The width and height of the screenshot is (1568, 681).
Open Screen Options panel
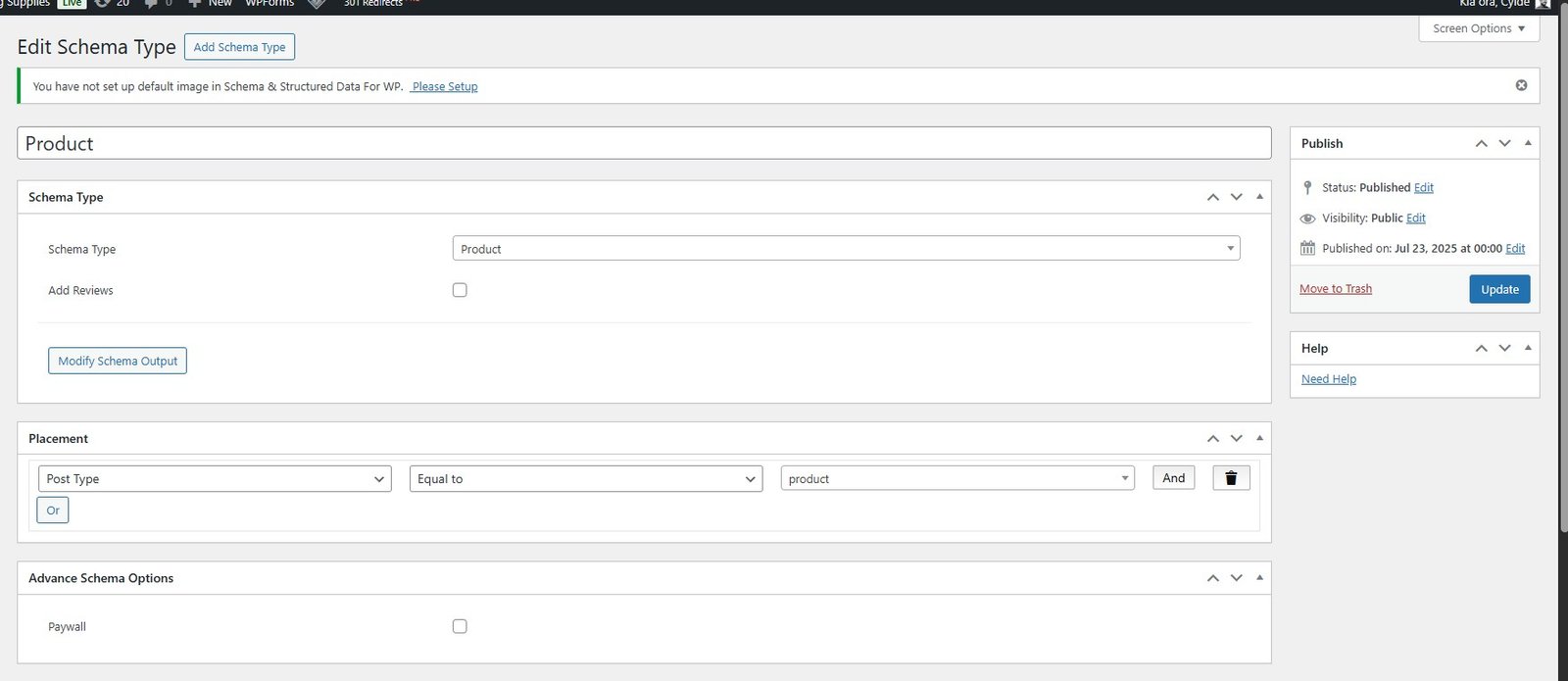[1478, 28]
